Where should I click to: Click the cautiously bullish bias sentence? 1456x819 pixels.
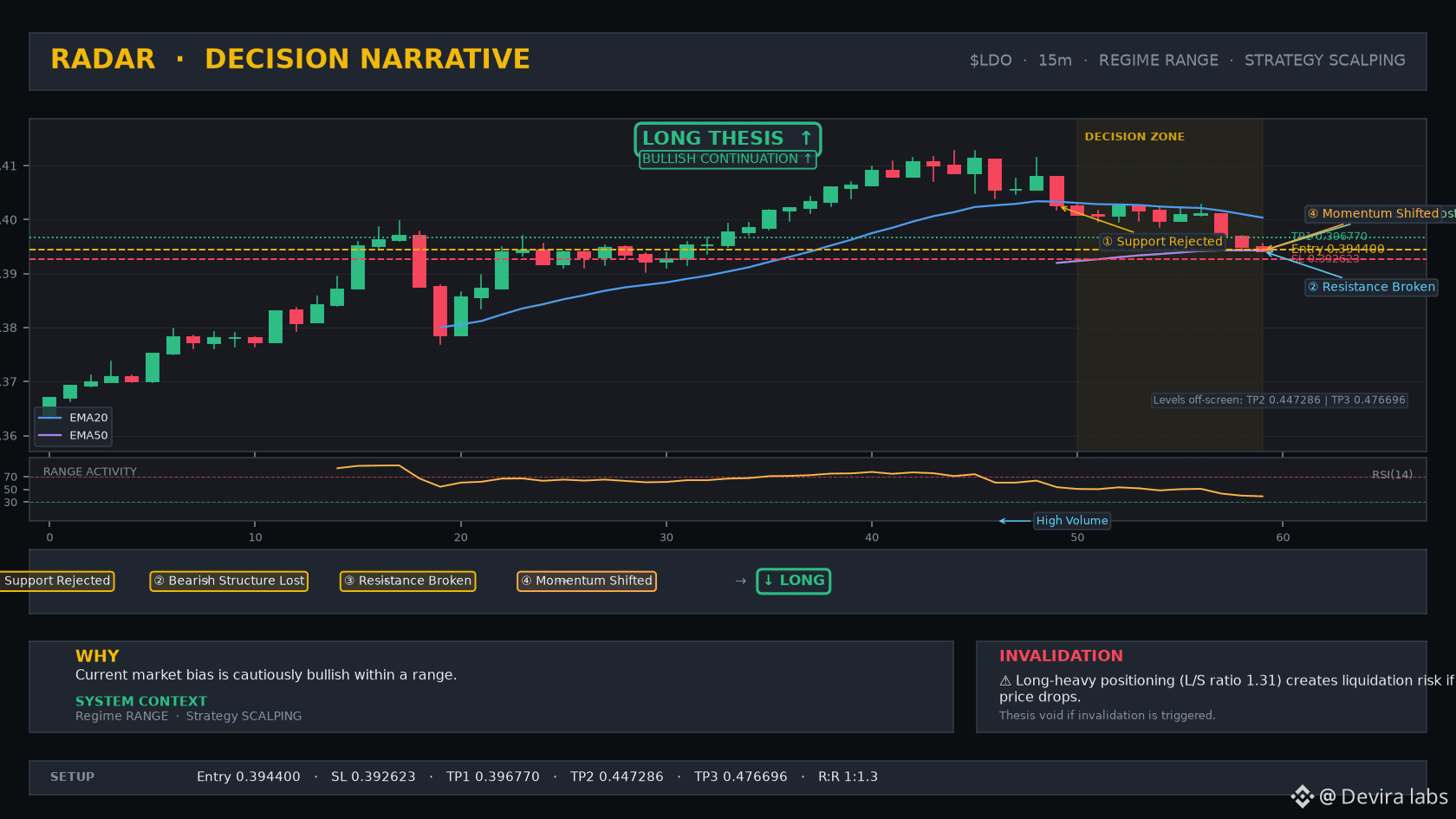coord(266,675)
